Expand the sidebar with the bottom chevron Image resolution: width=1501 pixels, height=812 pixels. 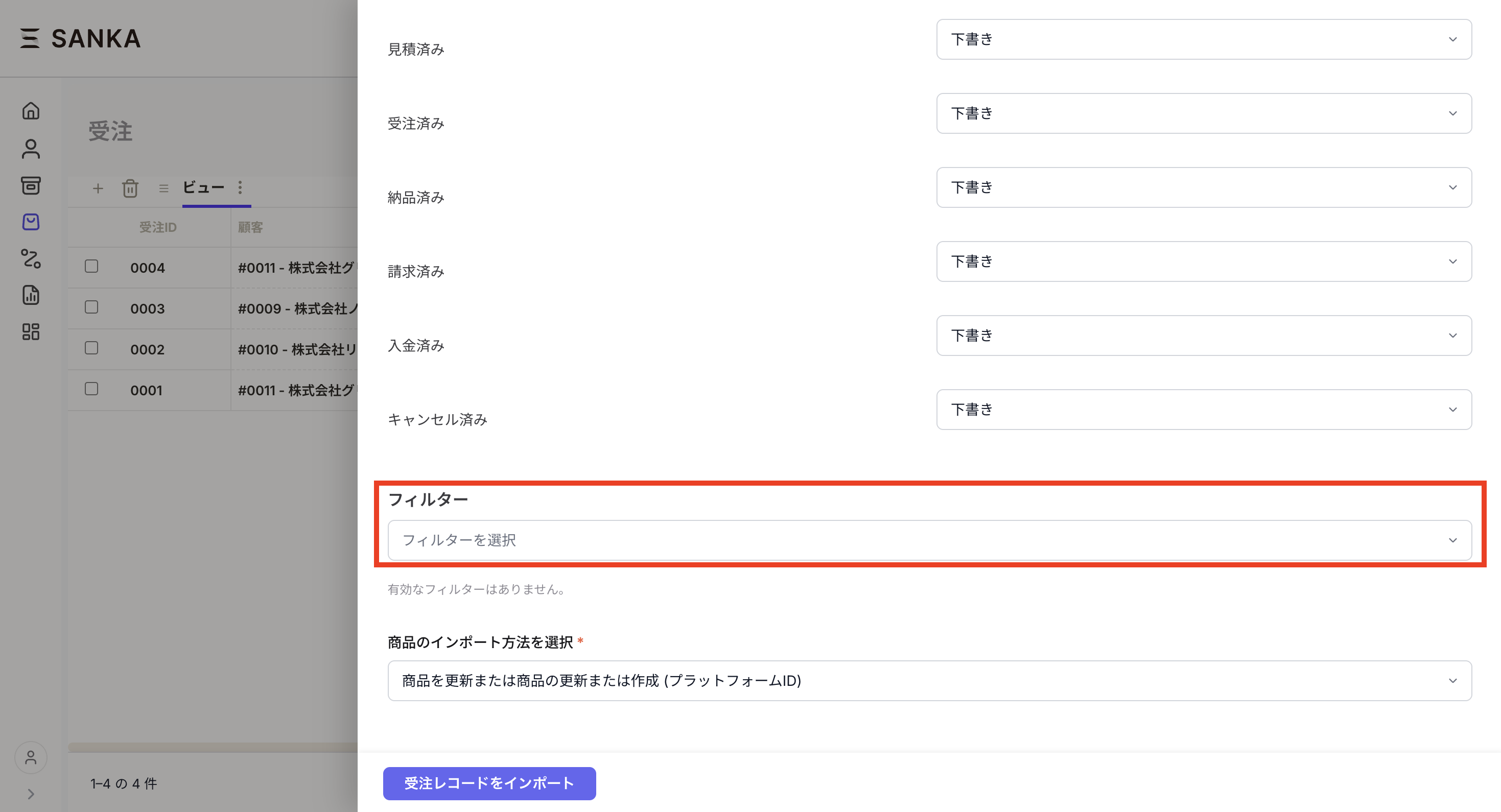[31, 794]
